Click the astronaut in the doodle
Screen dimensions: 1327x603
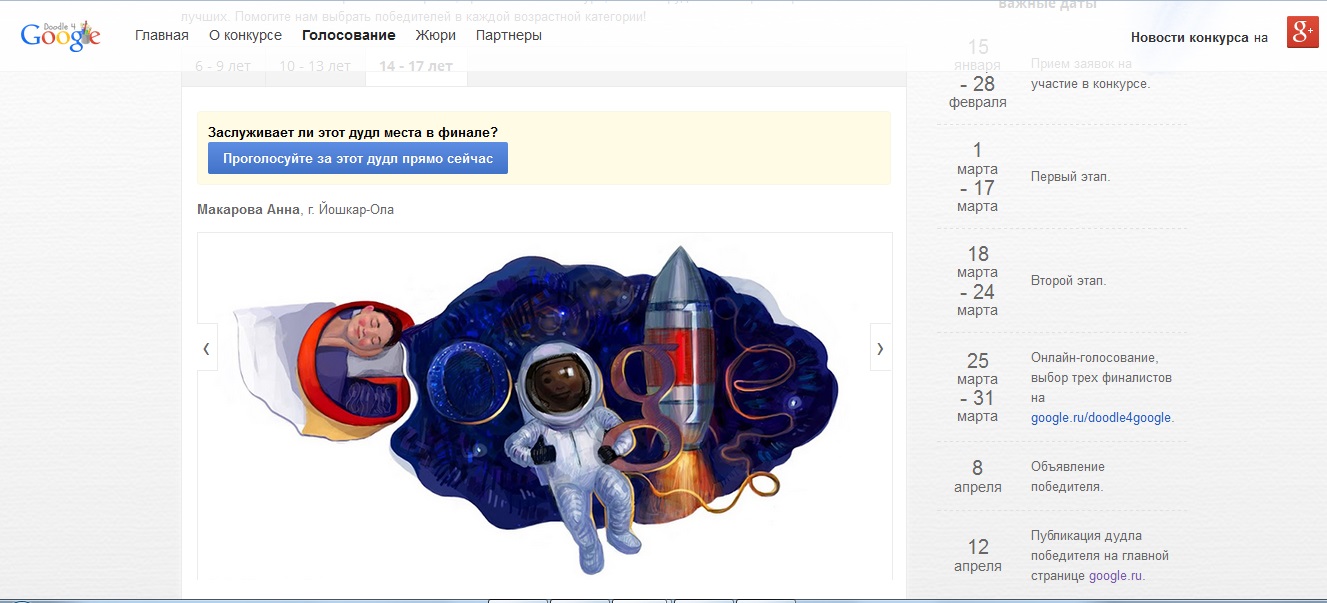tap(560, 430)
